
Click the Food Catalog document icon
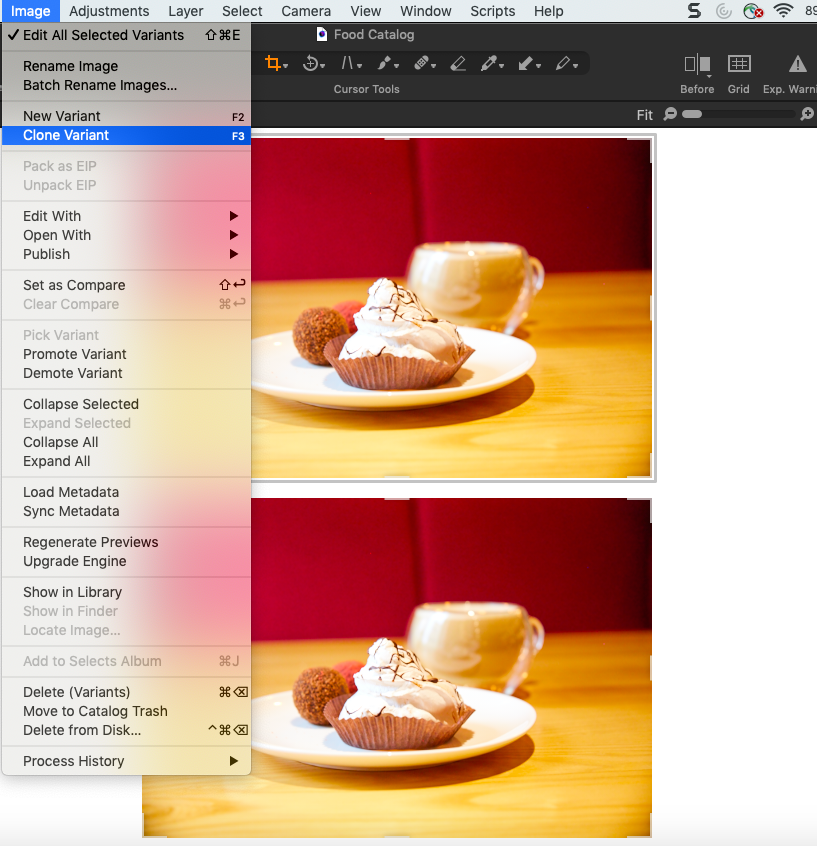click(x=322, y=35)
